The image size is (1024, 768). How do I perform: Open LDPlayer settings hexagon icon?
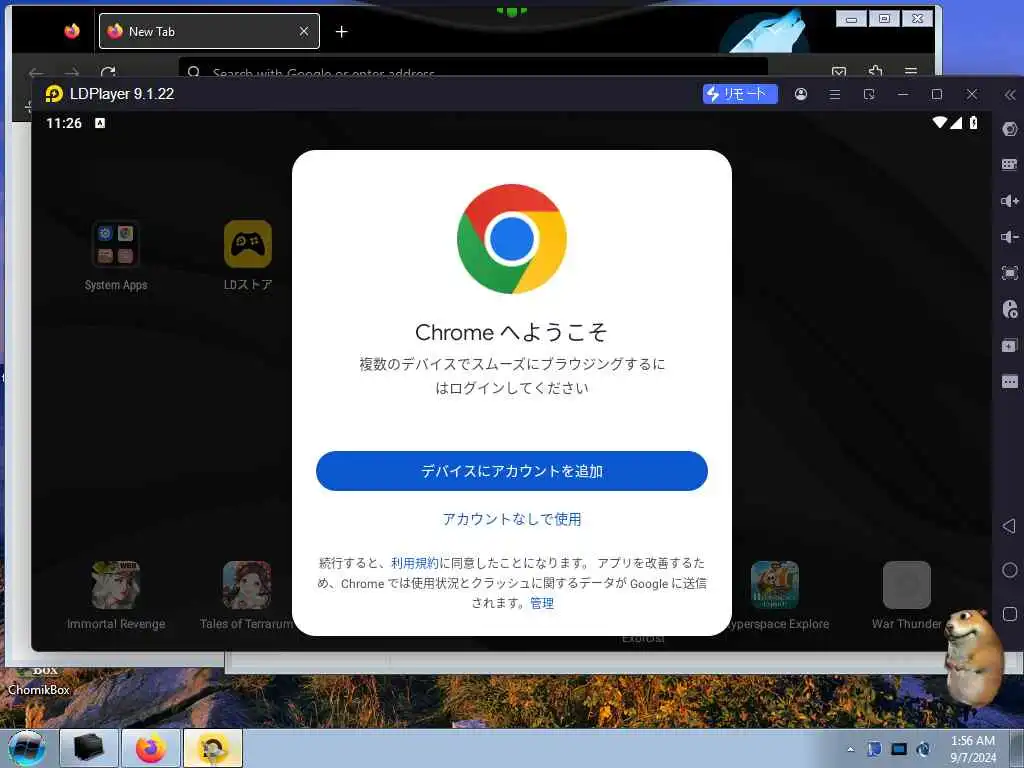pos(1010,129)
